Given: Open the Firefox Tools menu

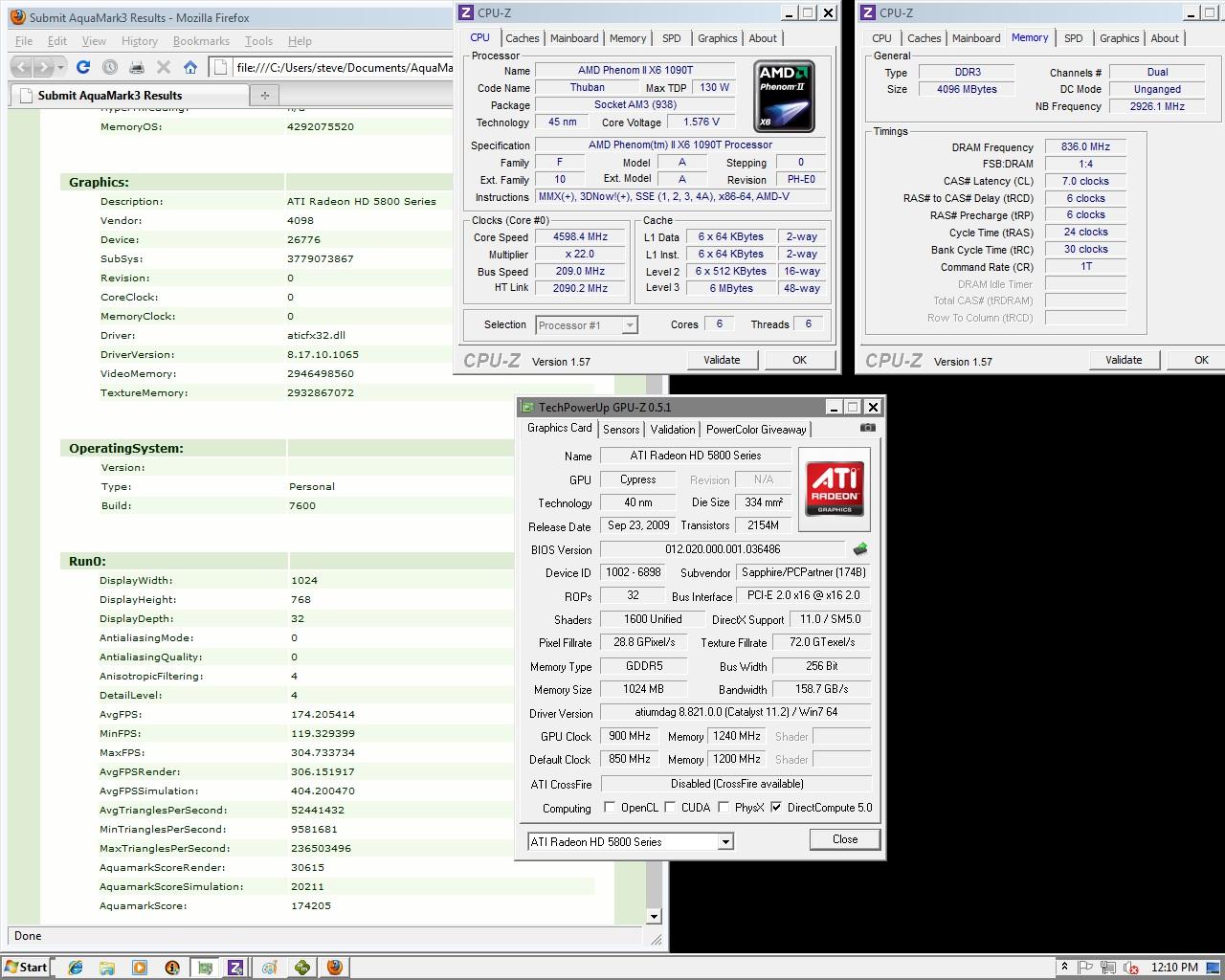Looking at the screenshot, I should [258, 41].
